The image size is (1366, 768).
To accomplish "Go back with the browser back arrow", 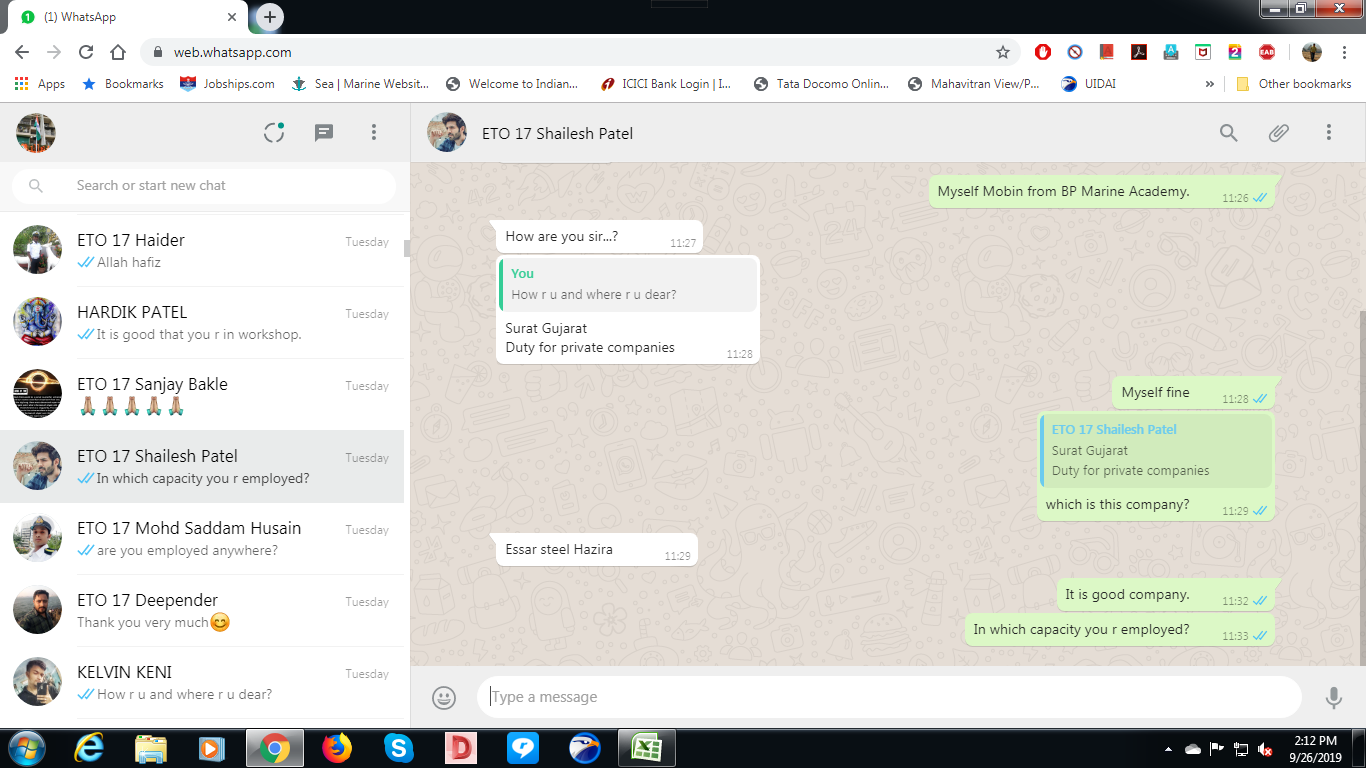I will 22,52.
